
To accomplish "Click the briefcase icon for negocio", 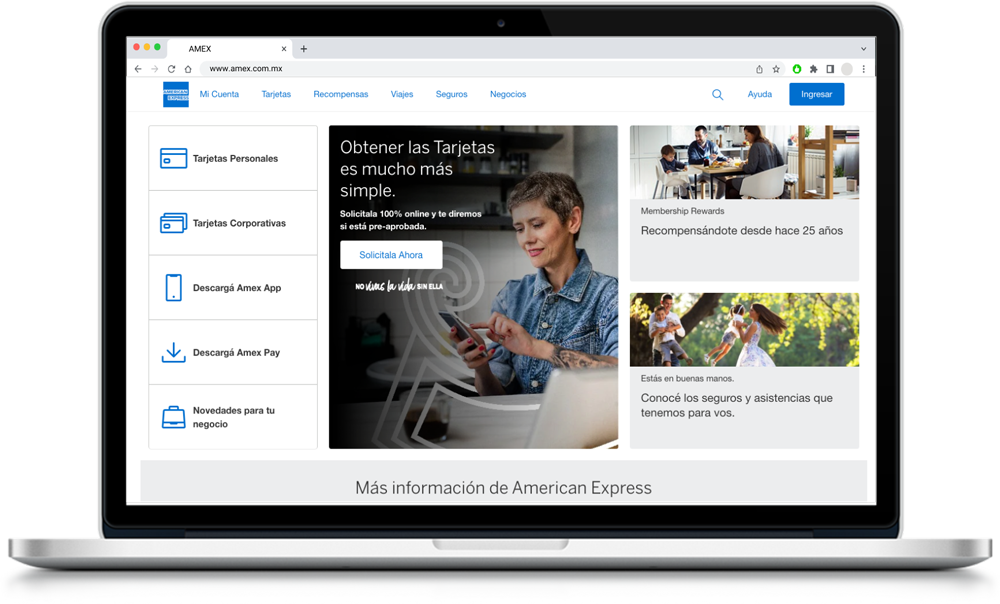I will 173,417.
